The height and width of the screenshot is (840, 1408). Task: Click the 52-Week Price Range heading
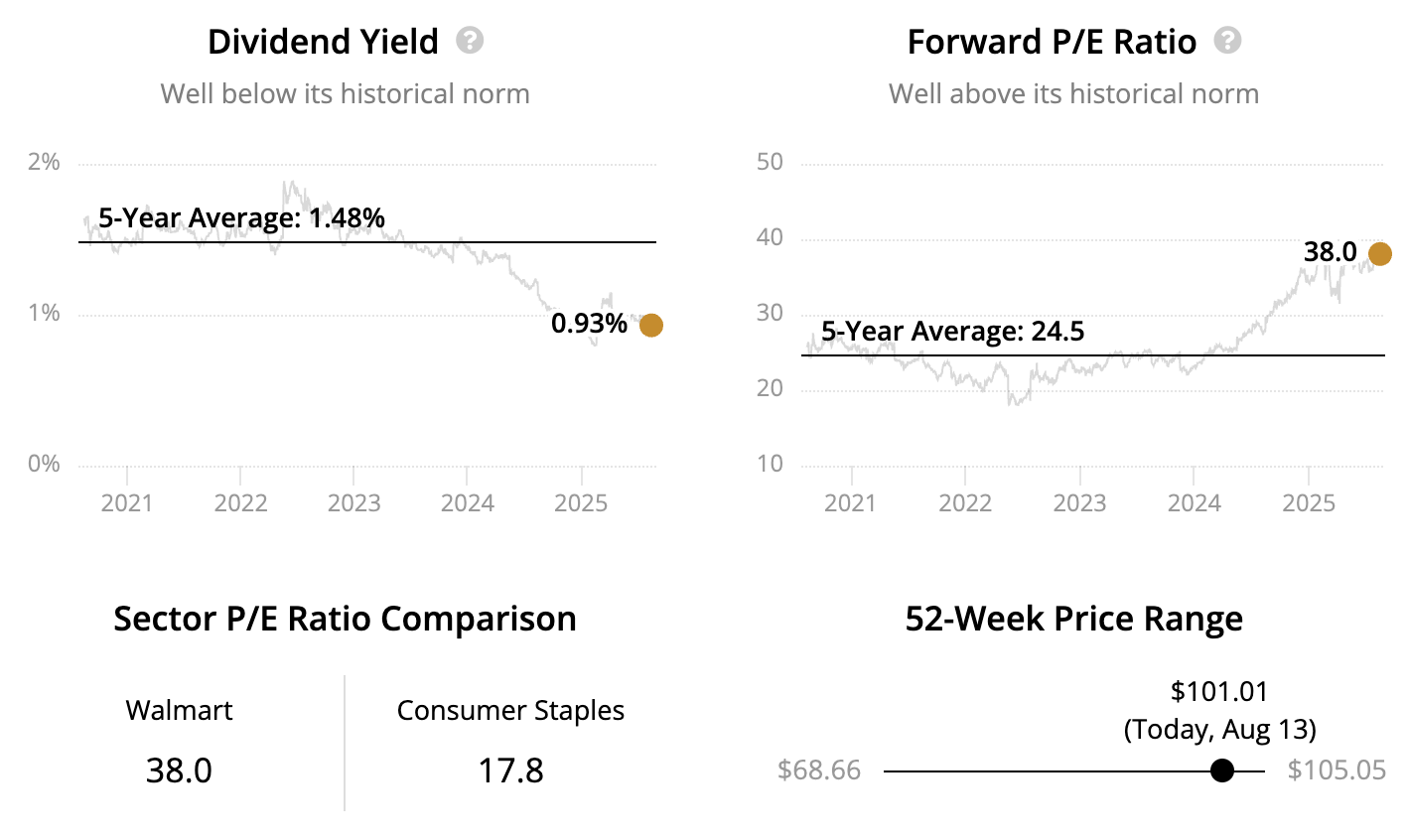[1074, 619]
